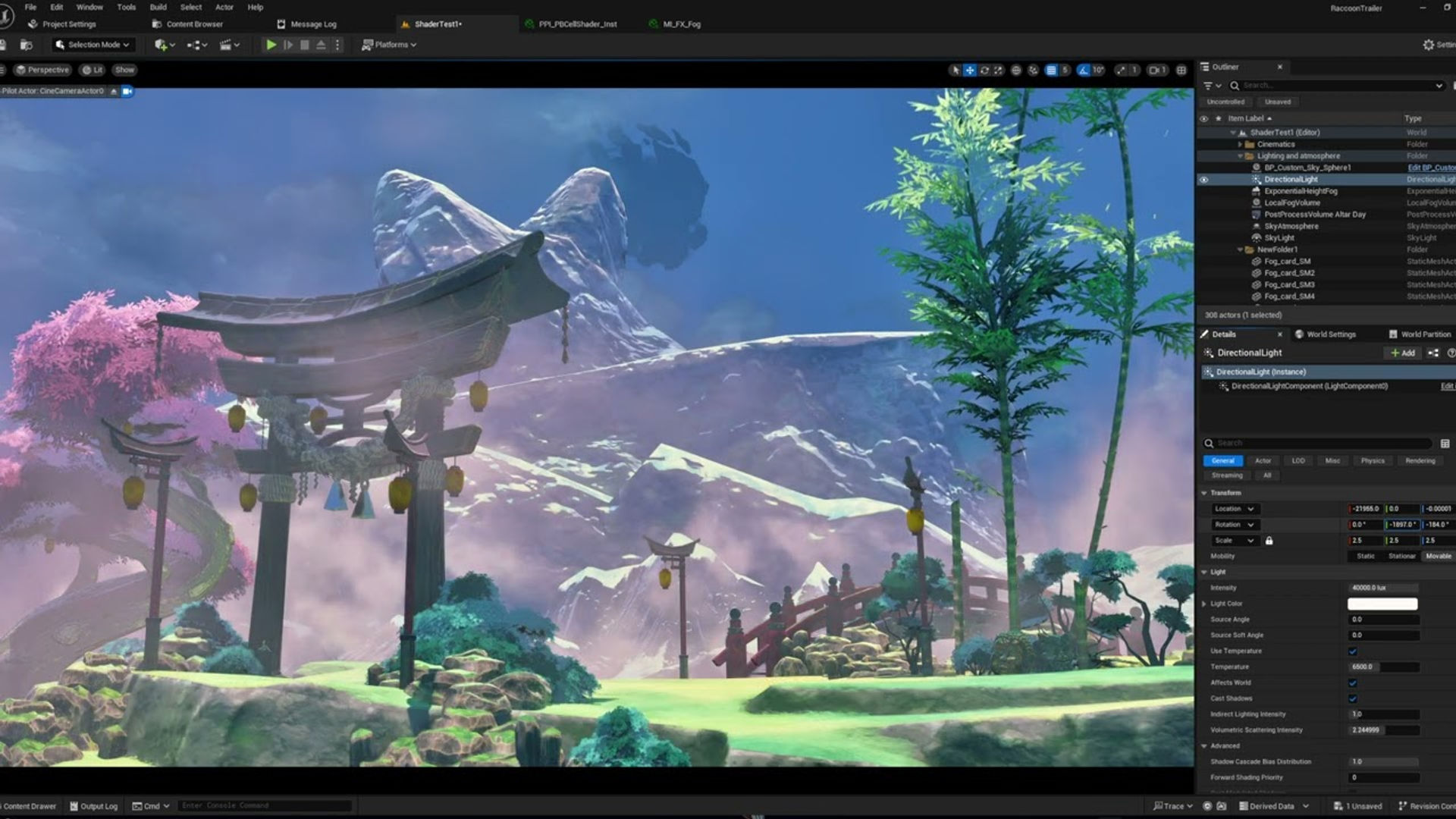Click the surface snapping icon

[1033, 70]
